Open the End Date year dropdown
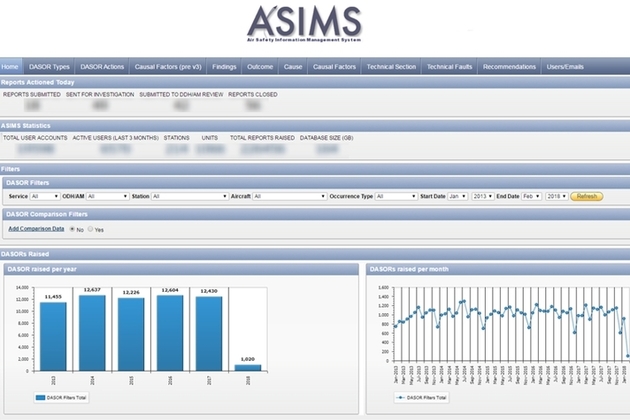 pyautogui.click(x=556, y=197)
